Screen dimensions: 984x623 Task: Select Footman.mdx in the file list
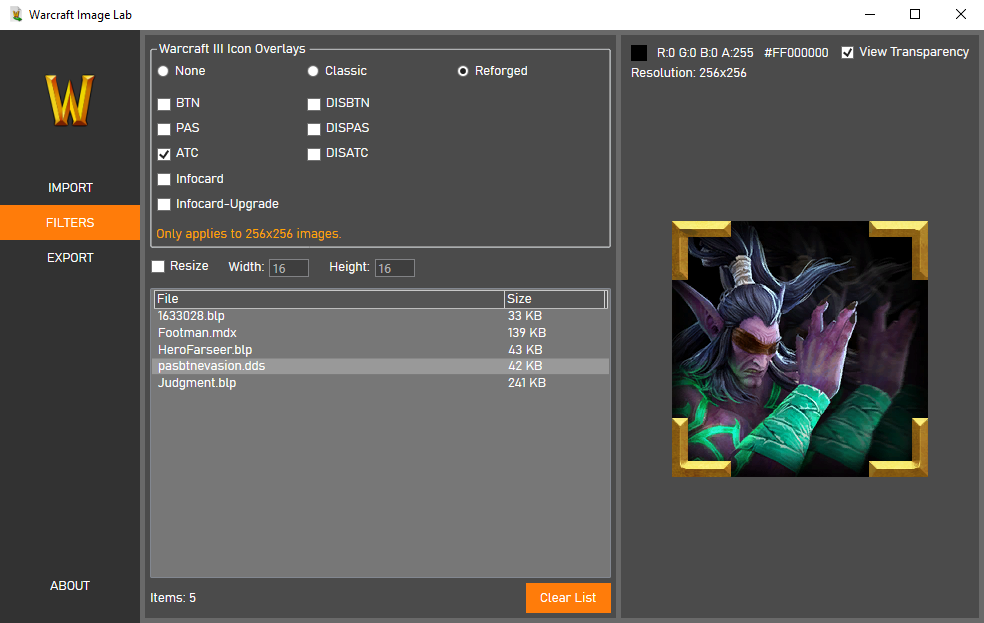pos(380,333)
